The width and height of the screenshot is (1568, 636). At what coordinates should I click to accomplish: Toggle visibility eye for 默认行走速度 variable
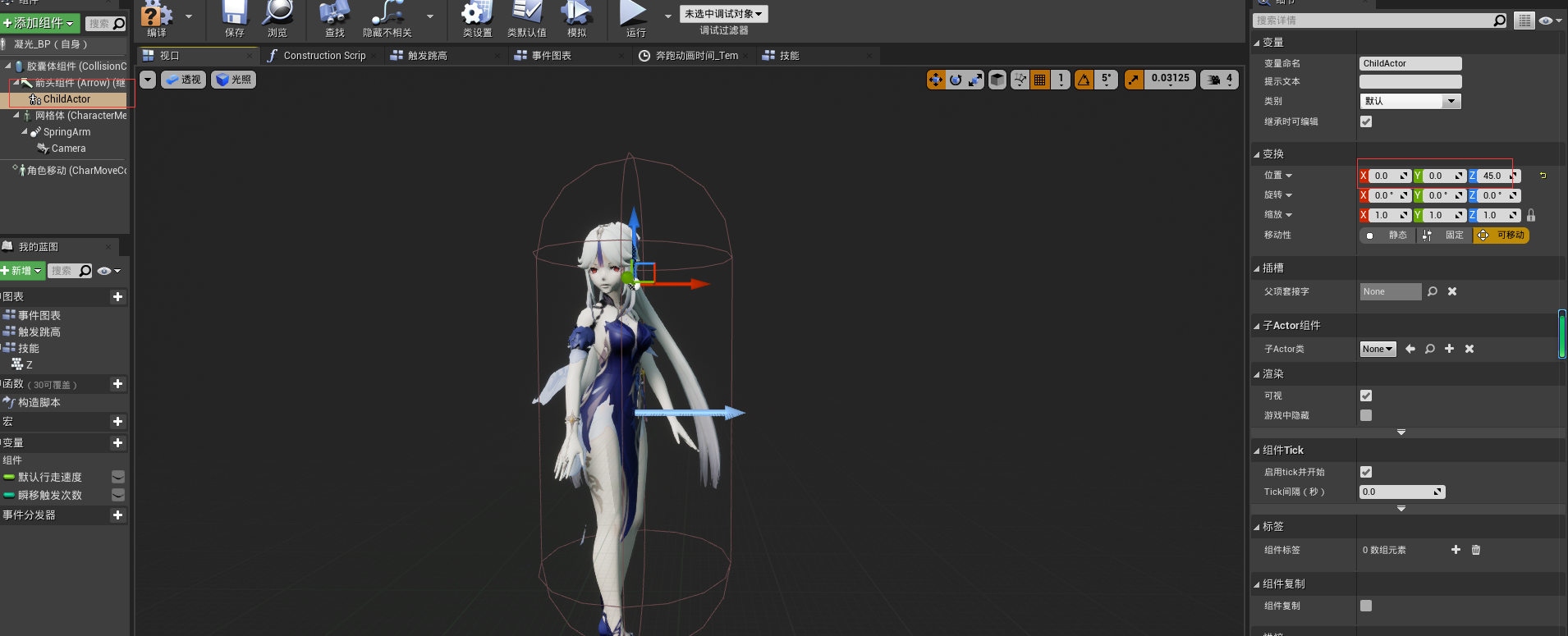point(118,477)
